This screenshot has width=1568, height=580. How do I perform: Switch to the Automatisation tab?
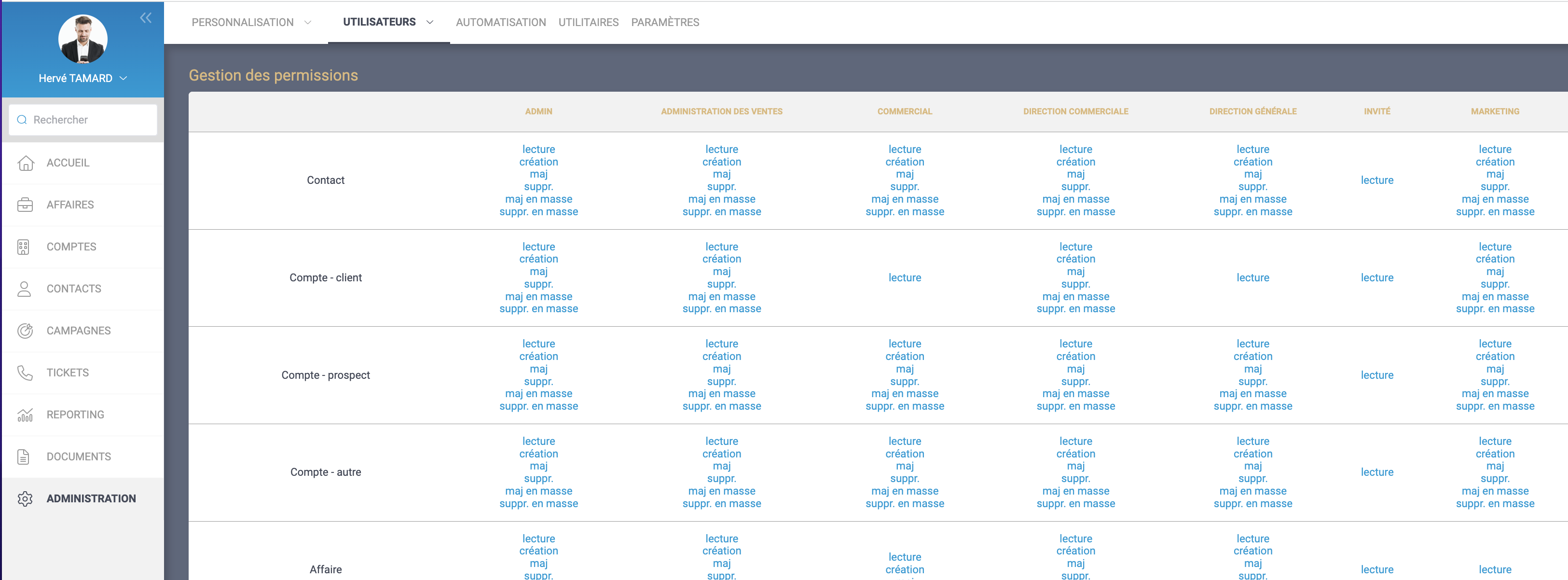coord(500,23)
